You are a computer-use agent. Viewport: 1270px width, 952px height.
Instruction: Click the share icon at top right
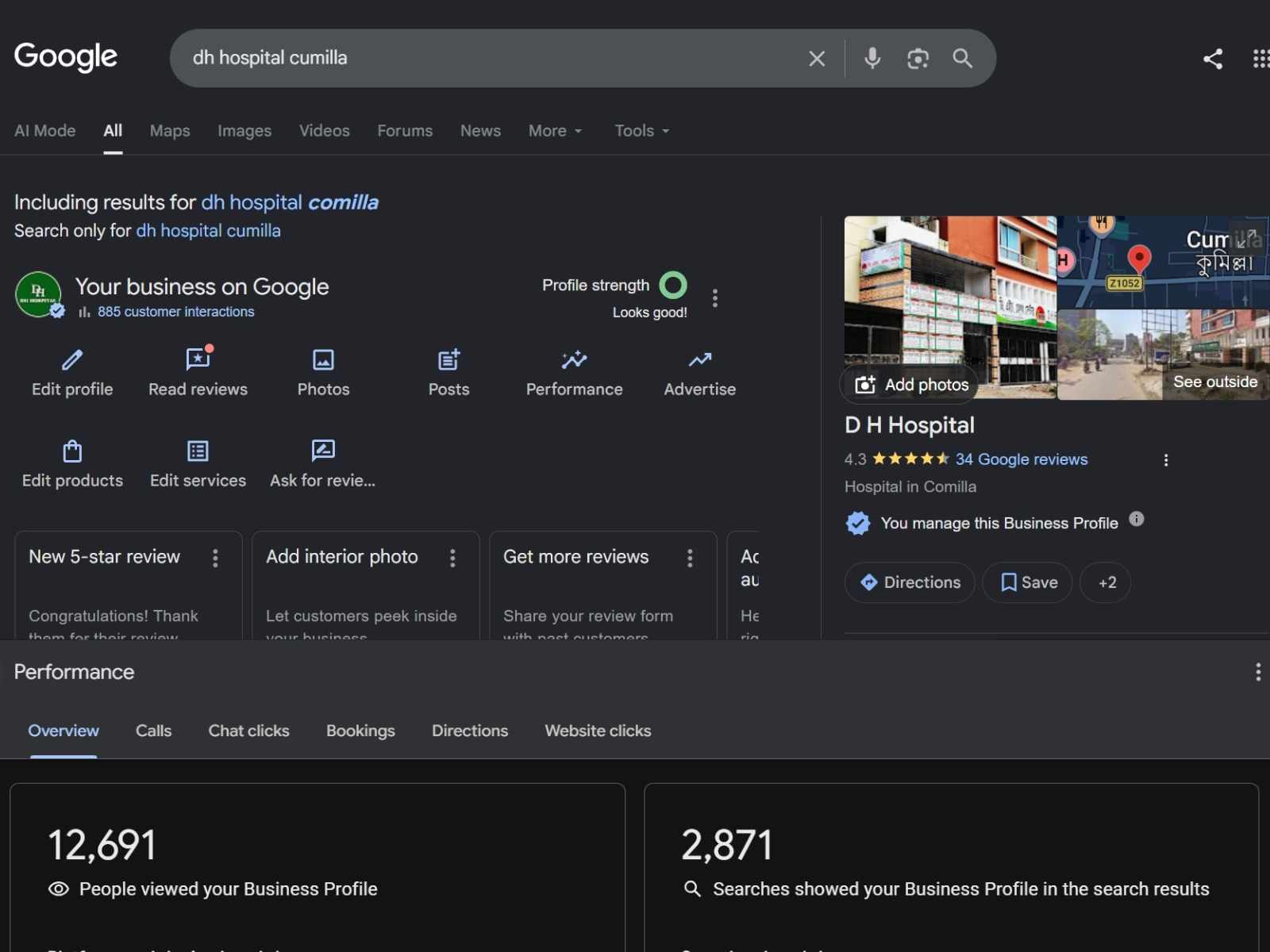(1212, 59)
